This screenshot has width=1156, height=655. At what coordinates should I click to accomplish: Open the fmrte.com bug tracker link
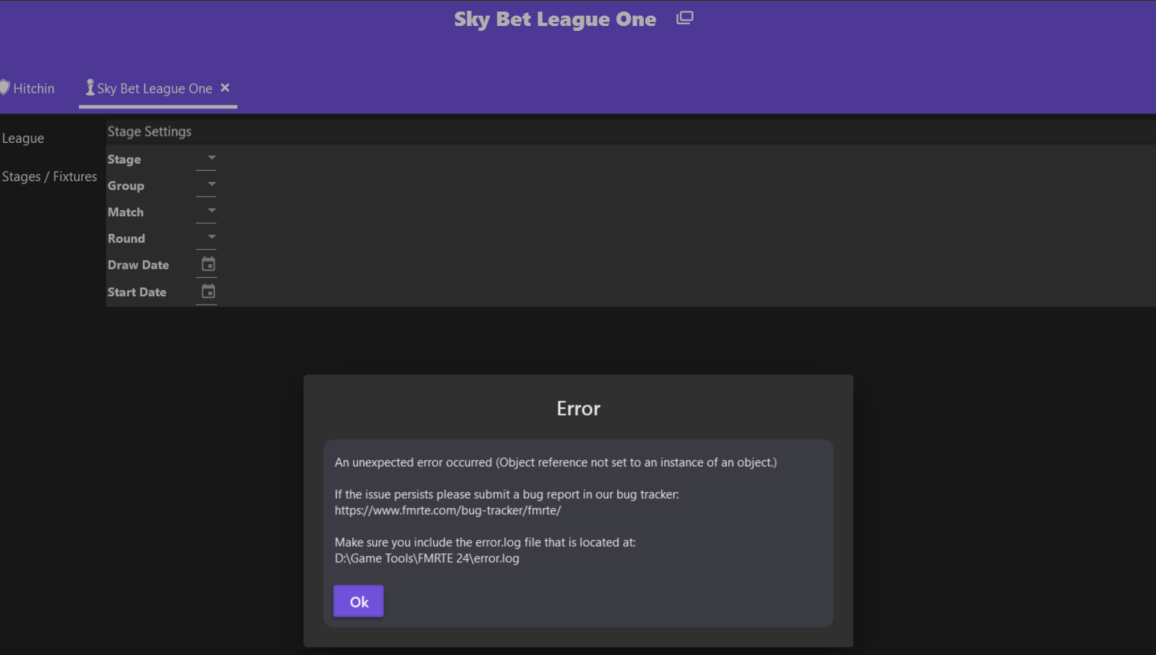pos(448,510)
